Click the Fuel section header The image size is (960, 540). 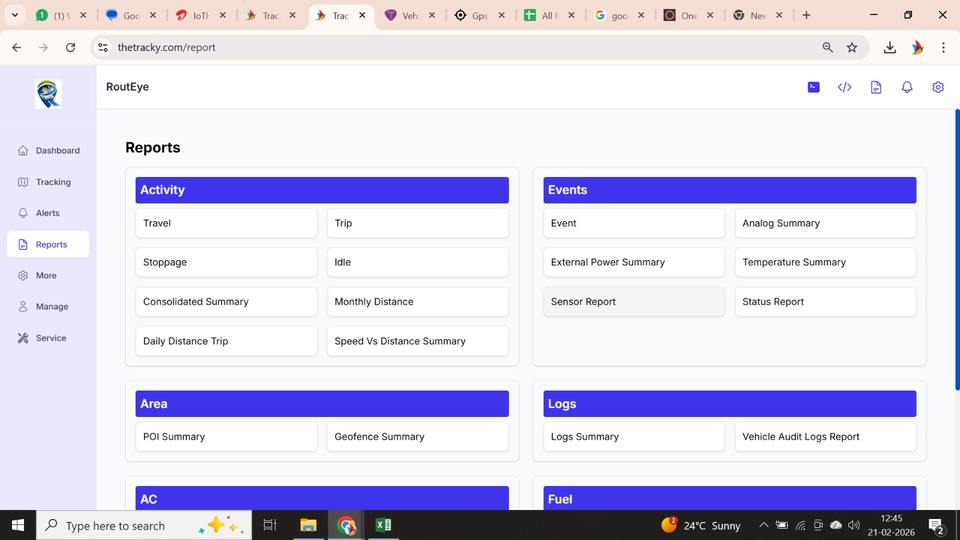(730, 498)
